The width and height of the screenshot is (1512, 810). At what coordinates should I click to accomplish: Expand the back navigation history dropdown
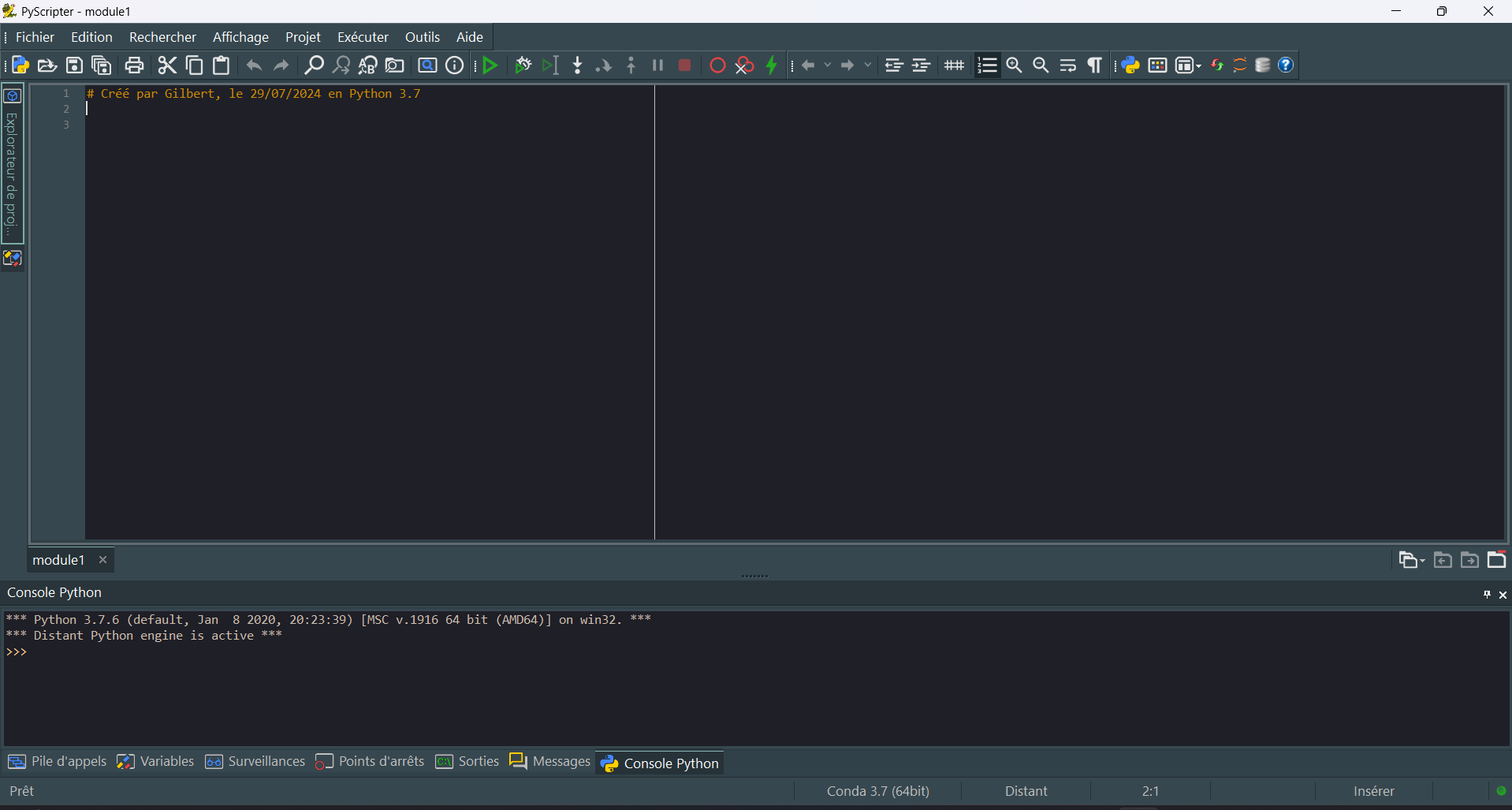[828, 65]
